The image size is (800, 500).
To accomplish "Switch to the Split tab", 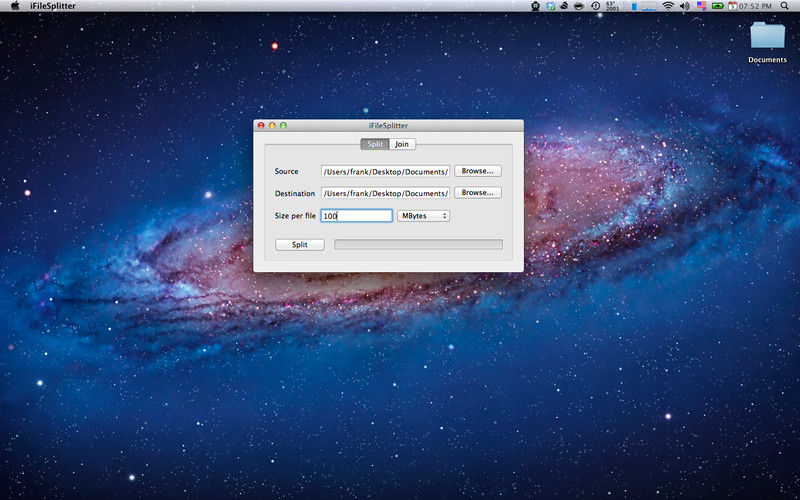I will point(375,144).
